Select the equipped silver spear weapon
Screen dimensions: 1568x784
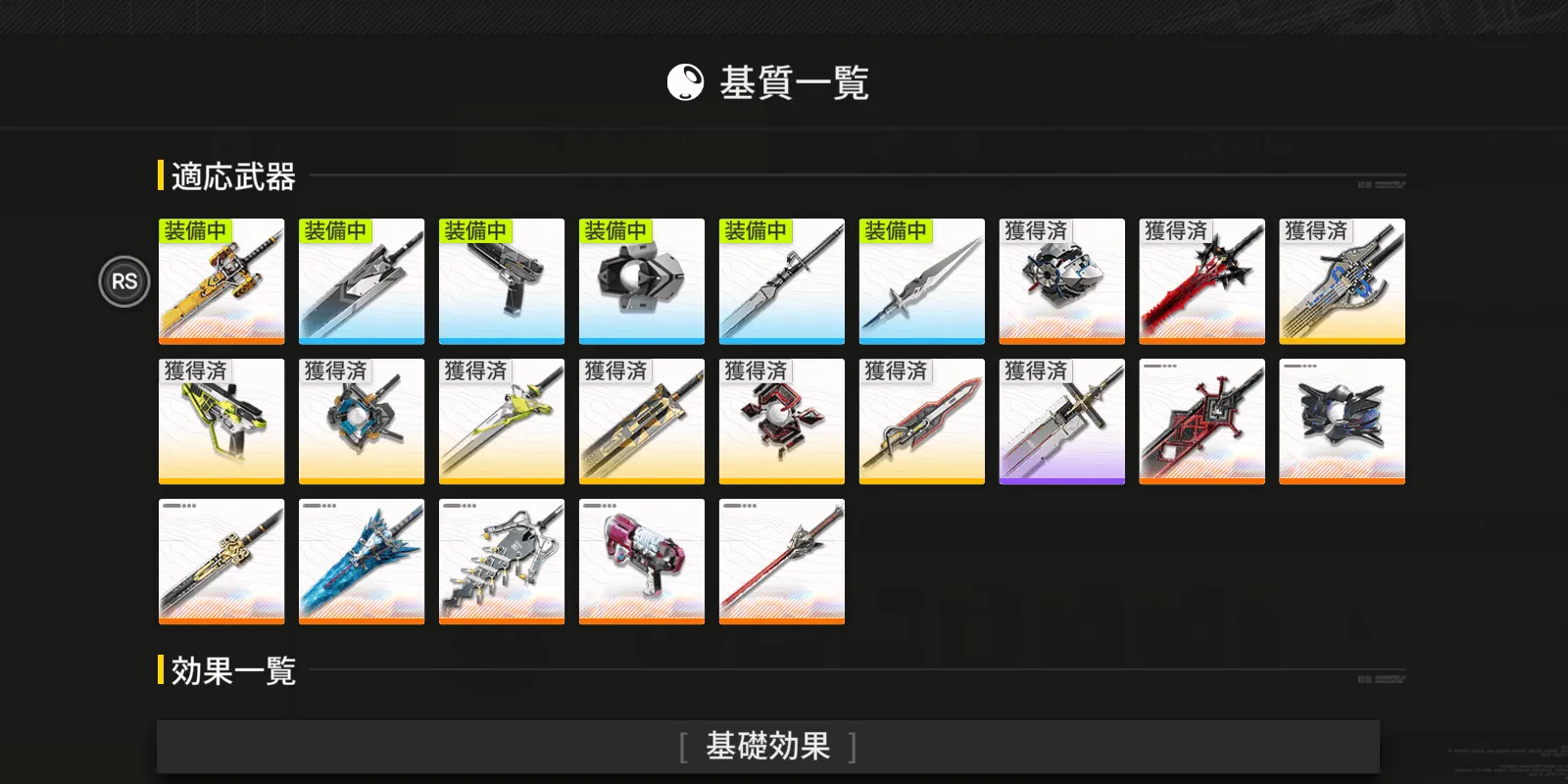922,281
